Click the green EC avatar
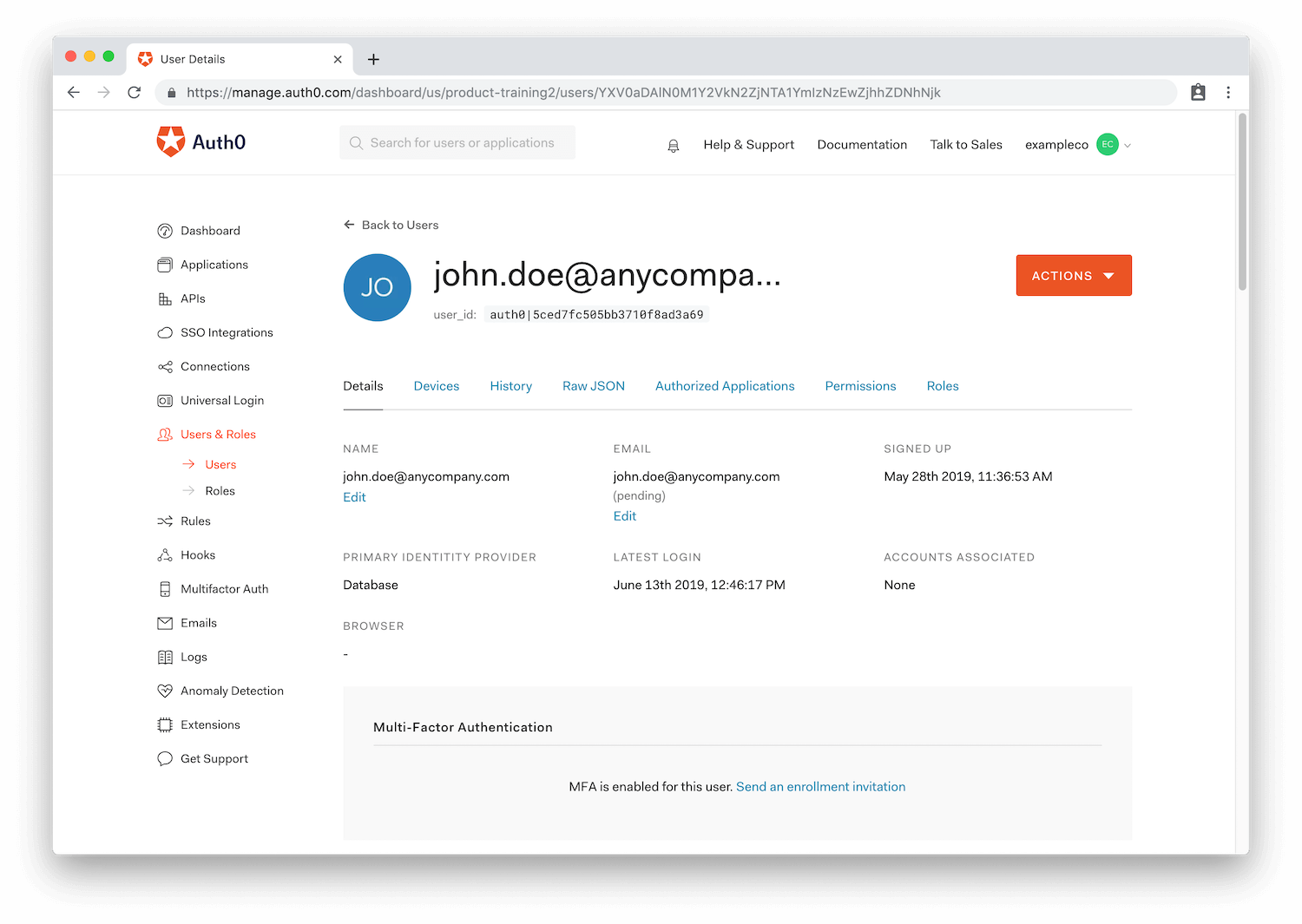 (x=1108, y=145)
